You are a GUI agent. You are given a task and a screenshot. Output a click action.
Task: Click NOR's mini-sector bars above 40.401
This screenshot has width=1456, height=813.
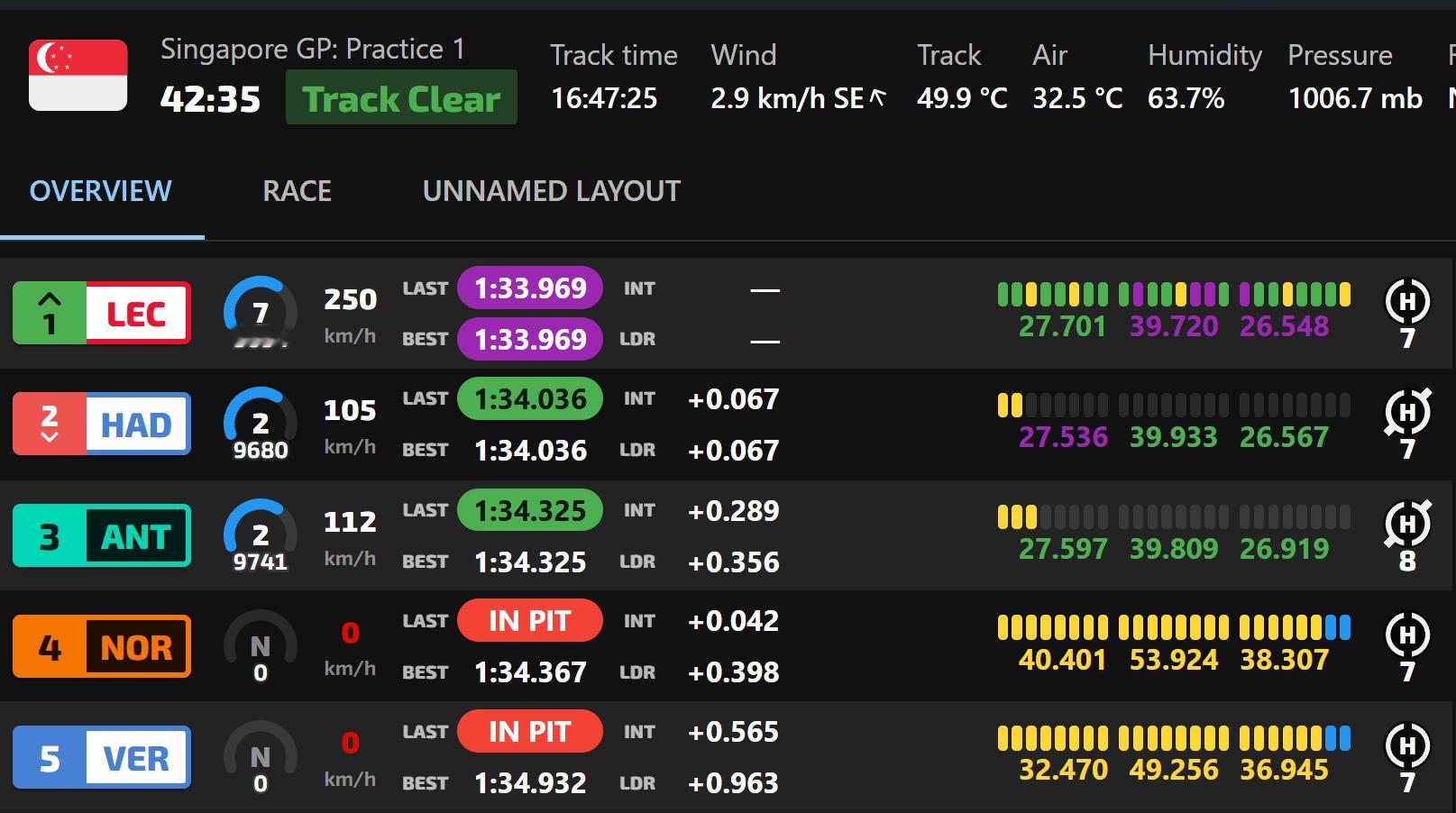[x=1053, y=627]
